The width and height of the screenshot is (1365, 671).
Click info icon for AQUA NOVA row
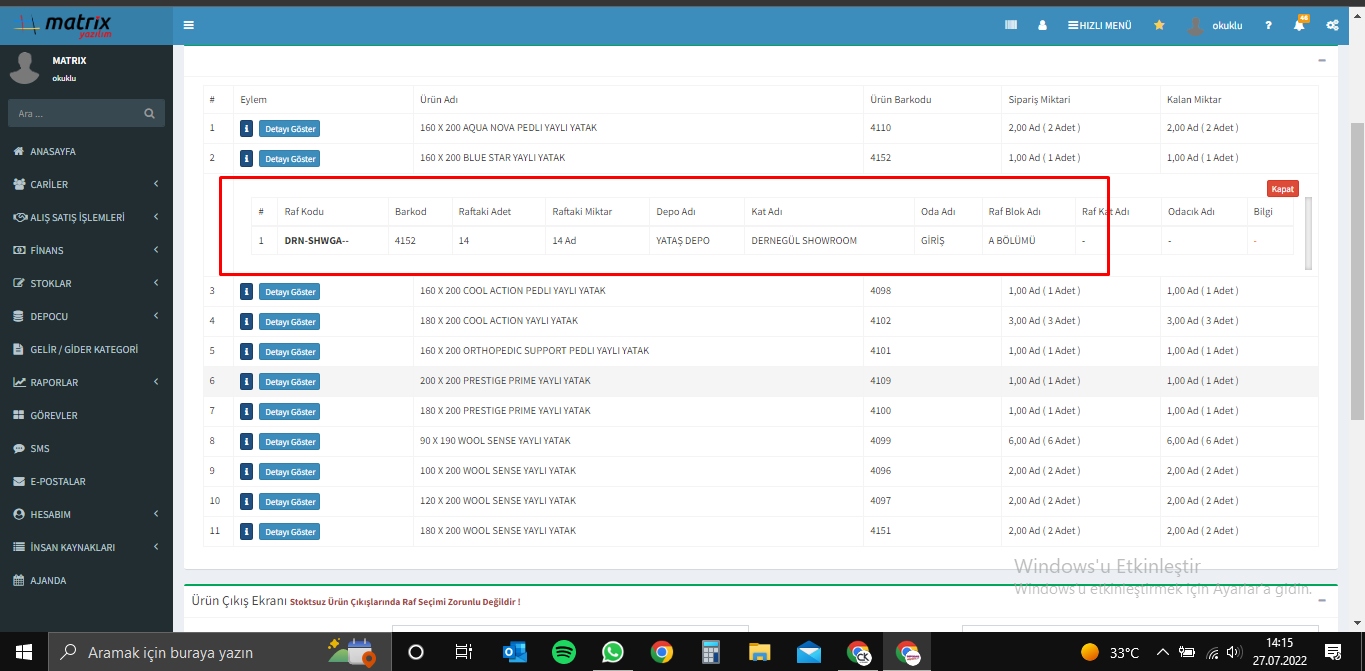tap(246, 129)
